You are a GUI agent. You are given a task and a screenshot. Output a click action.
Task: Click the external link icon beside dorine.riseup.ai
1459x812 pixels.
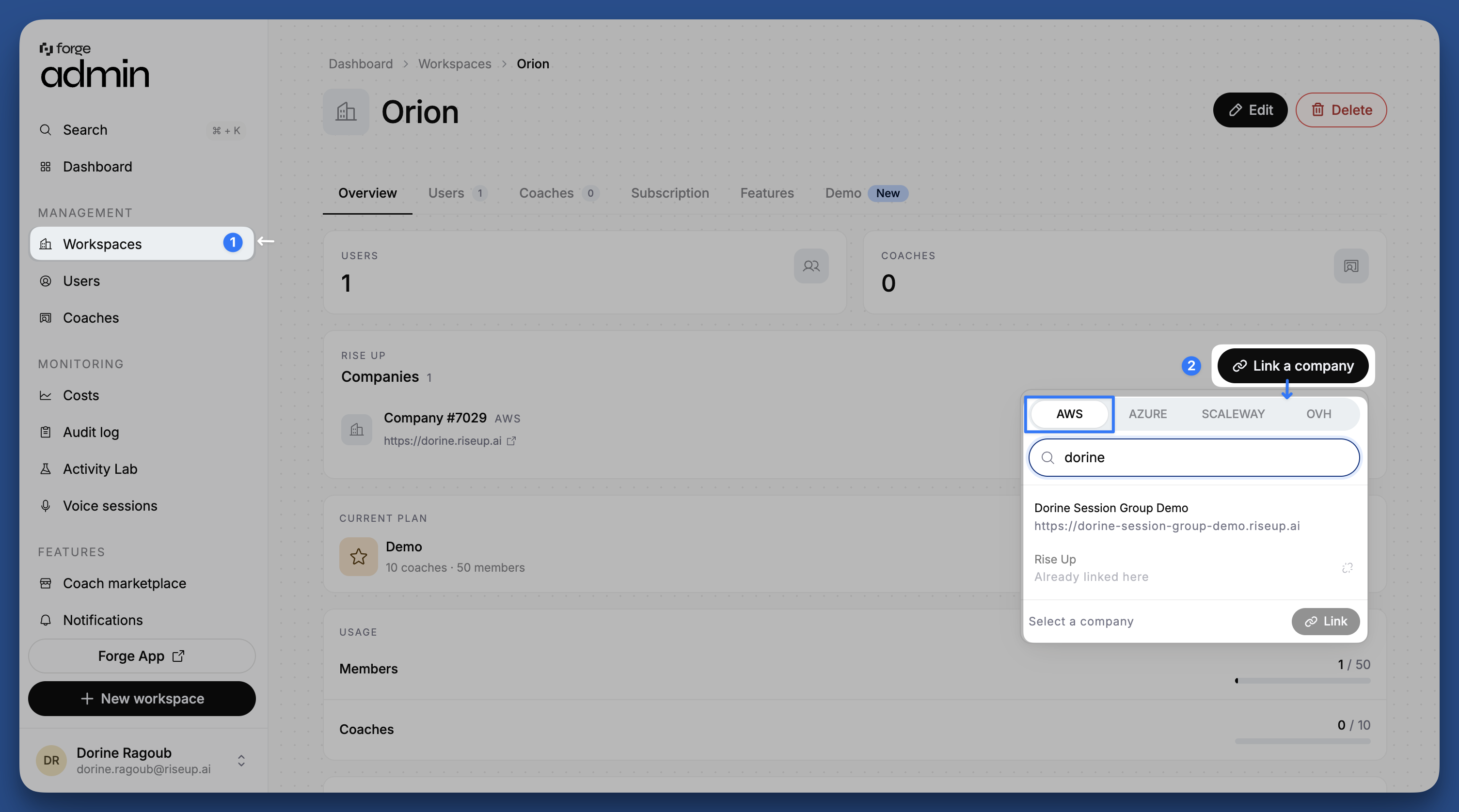(511, 440)
